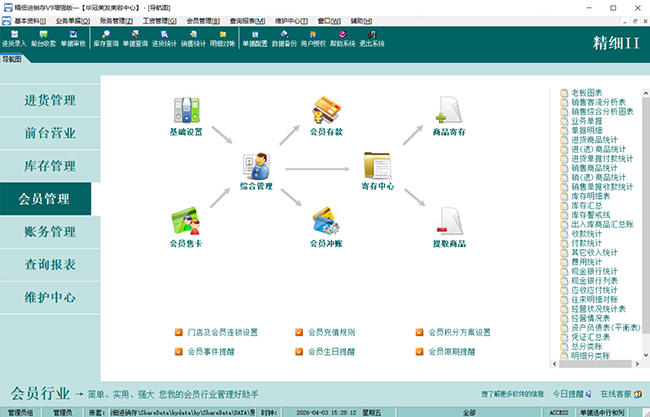Toggle the 会员积分方案设置 checkbox
Screen dimensions: 650x417
click(x=420, y=332)
